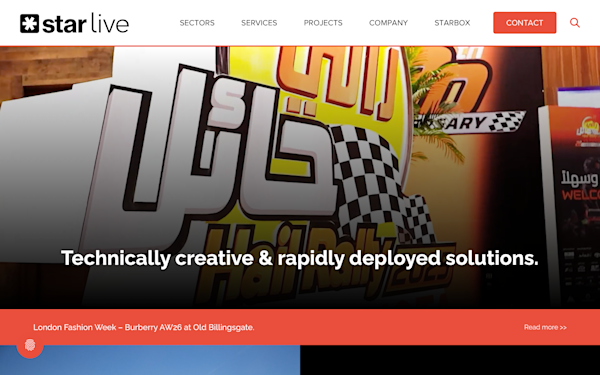This screenshot has height=375, width=600.
Task: Open the Services menu
Action: coord(259,23)
